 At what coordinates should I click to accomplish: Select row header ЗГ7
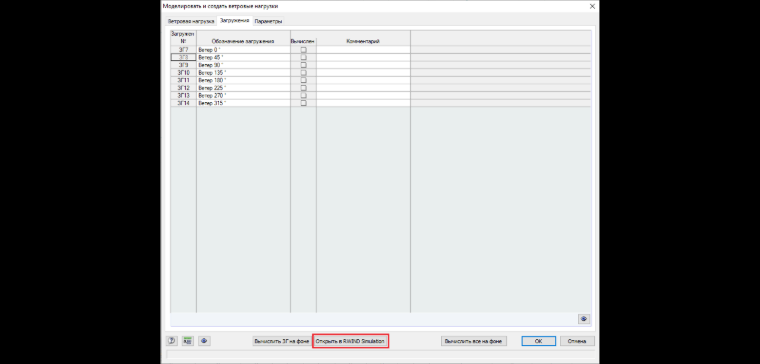coord(183,49)
